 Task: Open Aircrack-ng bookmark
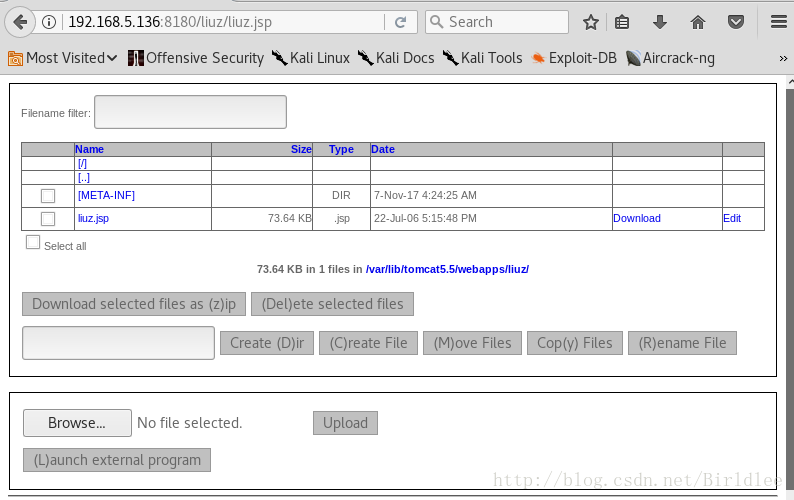pos(670,58)
